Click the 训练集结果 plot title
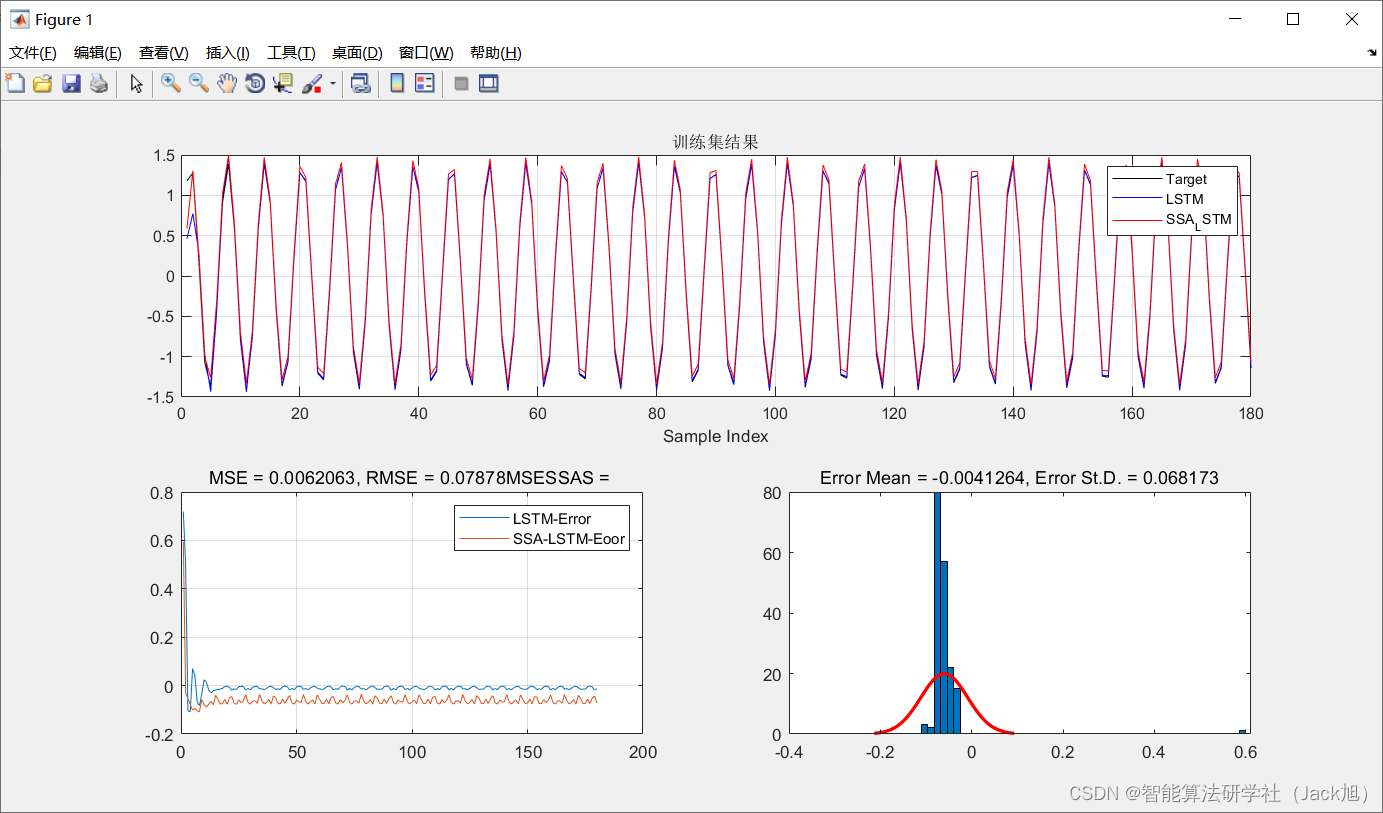The height and width of the screenshot is (813, 1383). pyautogui.click(x=716, y=142)
